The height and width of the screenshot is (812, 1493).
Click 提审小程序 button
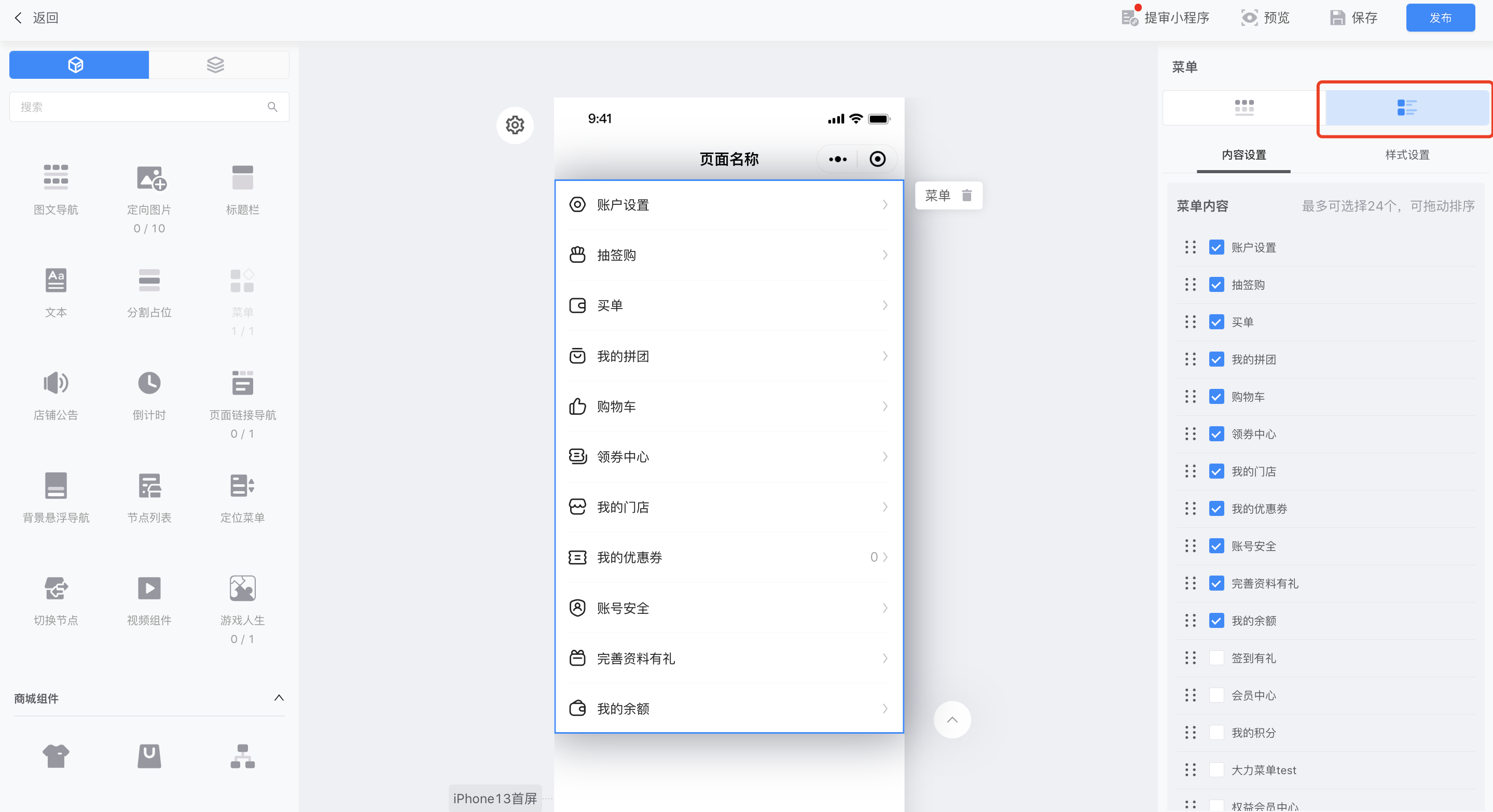(1166, 18)
